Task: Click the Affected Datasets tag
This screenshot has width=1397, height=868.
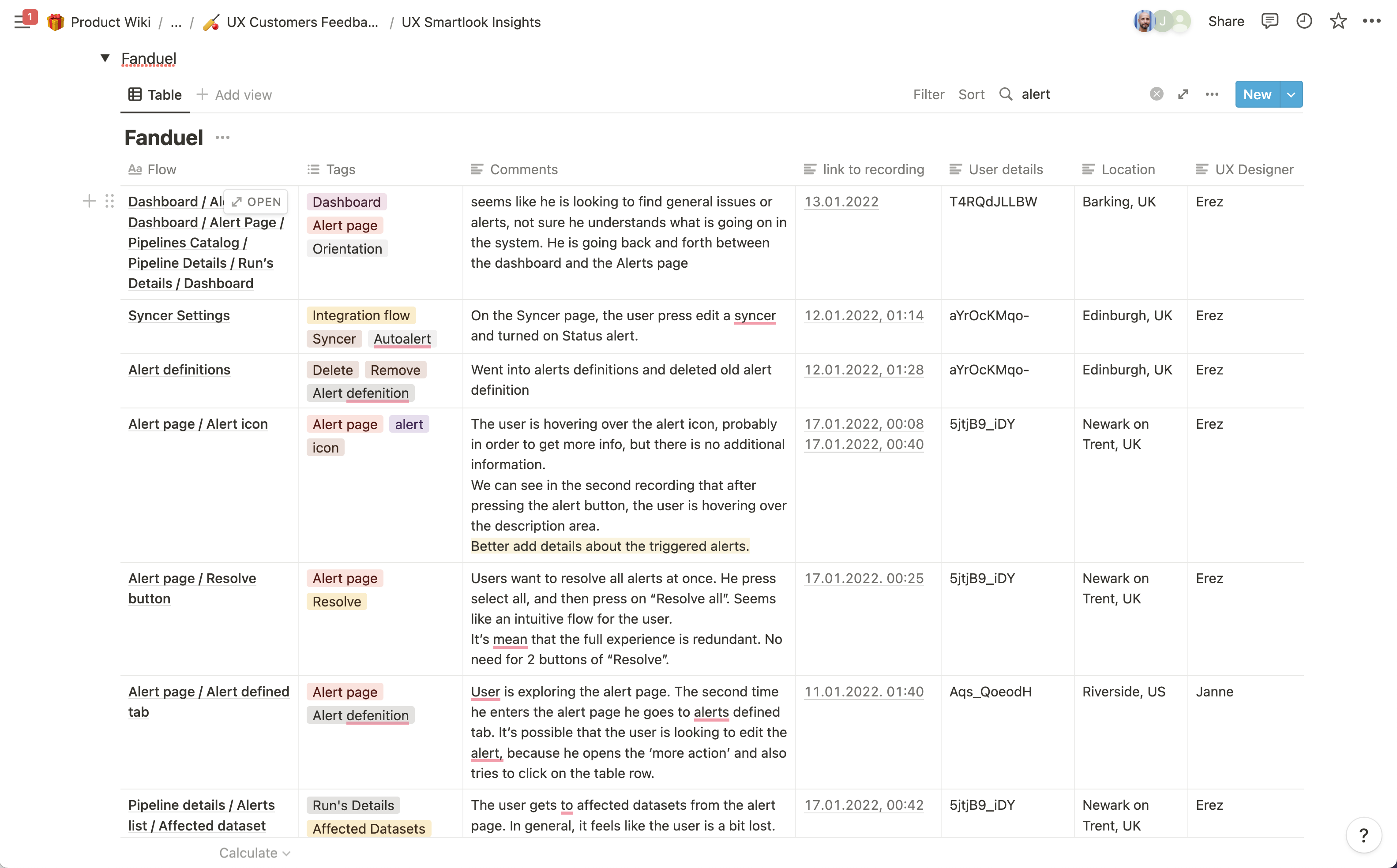Action: click(x=368, y=828)
